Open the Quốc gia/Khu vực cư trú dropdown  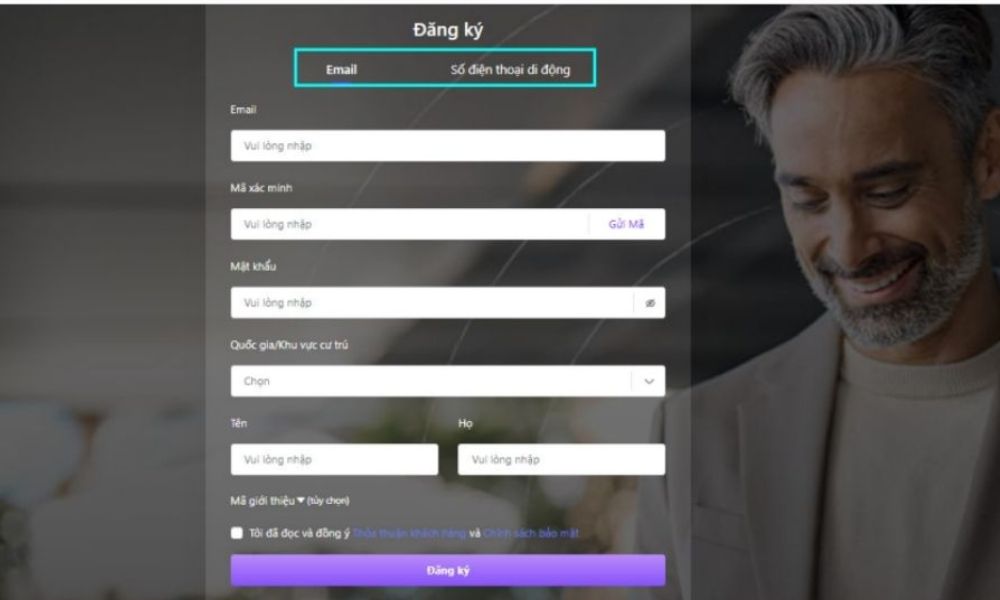[x=448, y=381]
